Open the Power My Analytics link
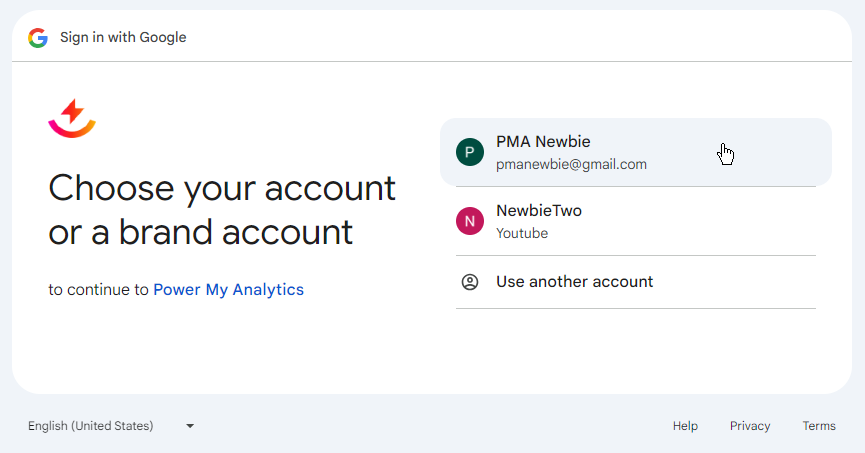The height and width of the screenshot is (453, 865). 228,290
